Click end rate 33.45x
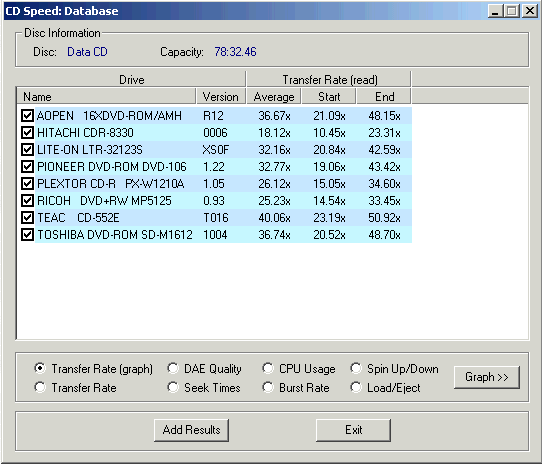Viewport: 542px width, 464px height. [x=384, y=201]
